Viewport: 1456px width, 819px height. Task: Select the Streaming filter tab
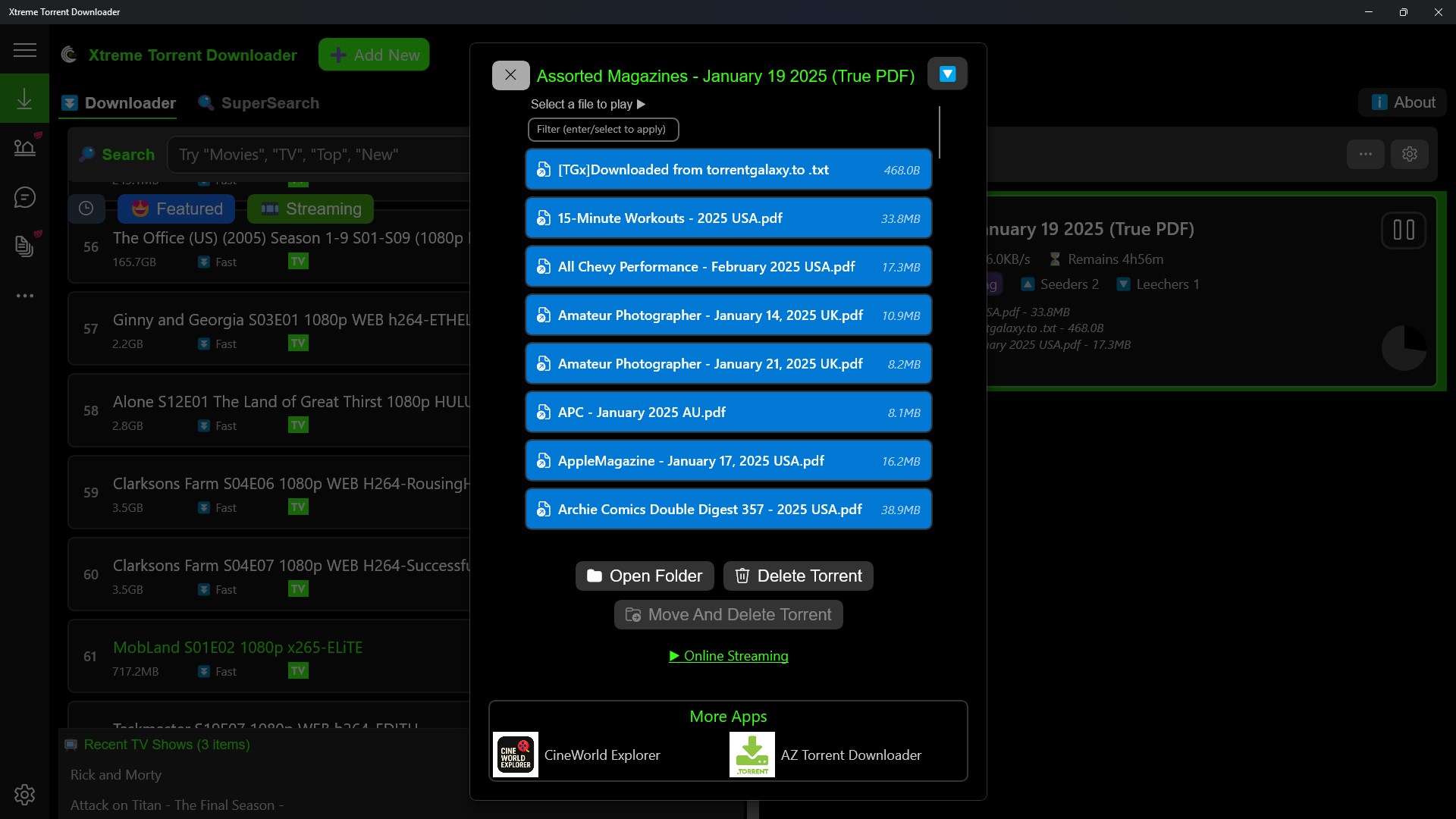310,209
